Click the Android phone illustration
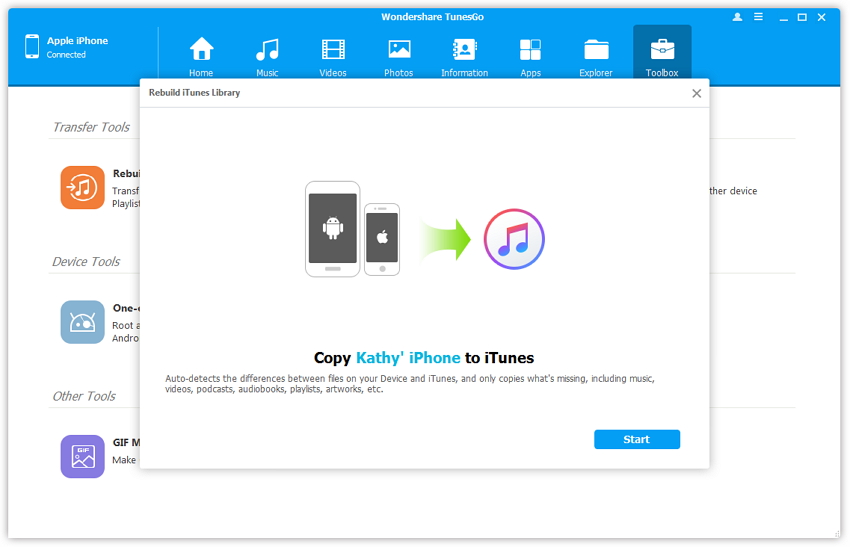Image resolution: width=850 pixels, height=547 pixels. (x=332, y=228)
